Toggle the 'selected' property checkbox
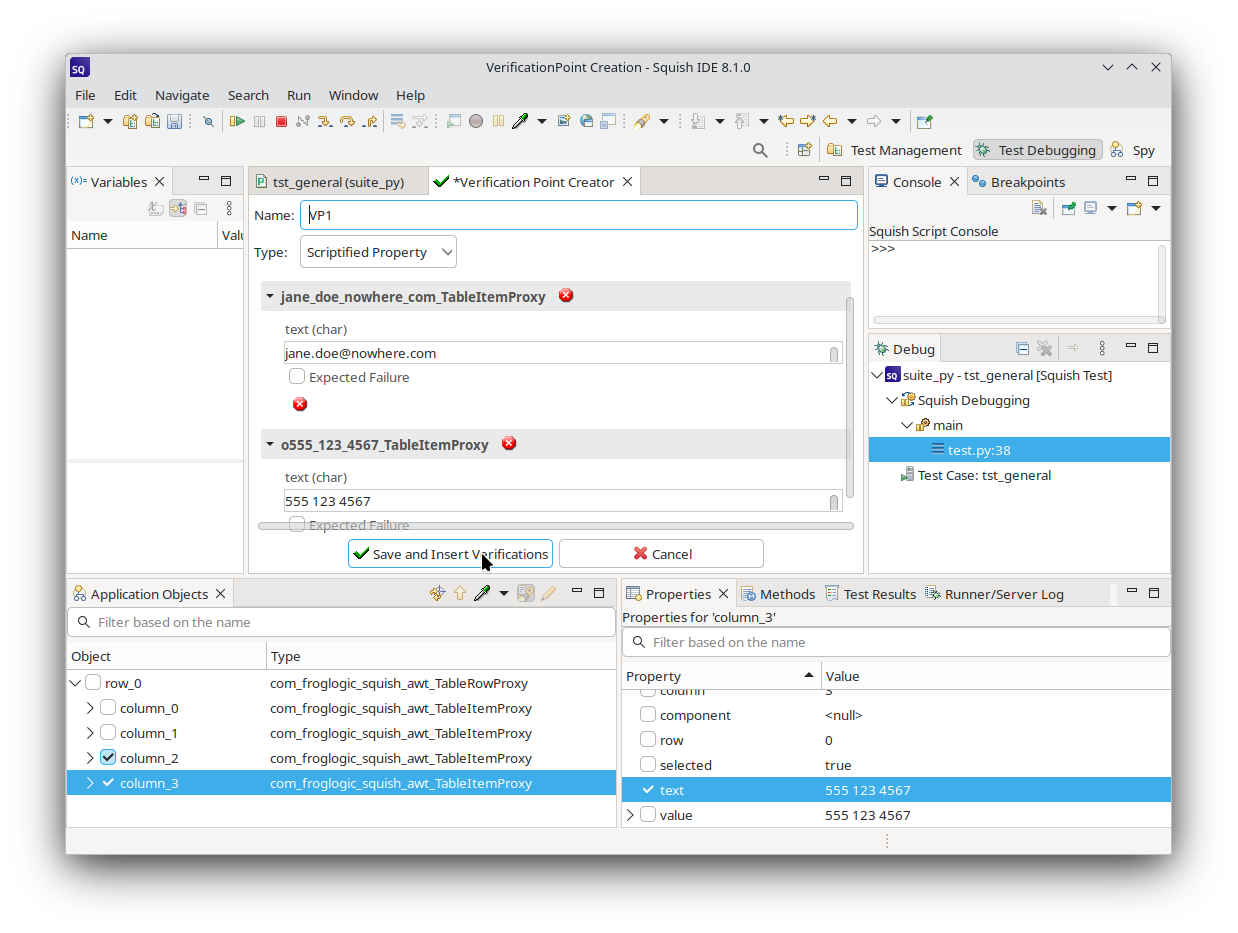The width and height of the screenshot is (1238, 933). pos(648,765)
